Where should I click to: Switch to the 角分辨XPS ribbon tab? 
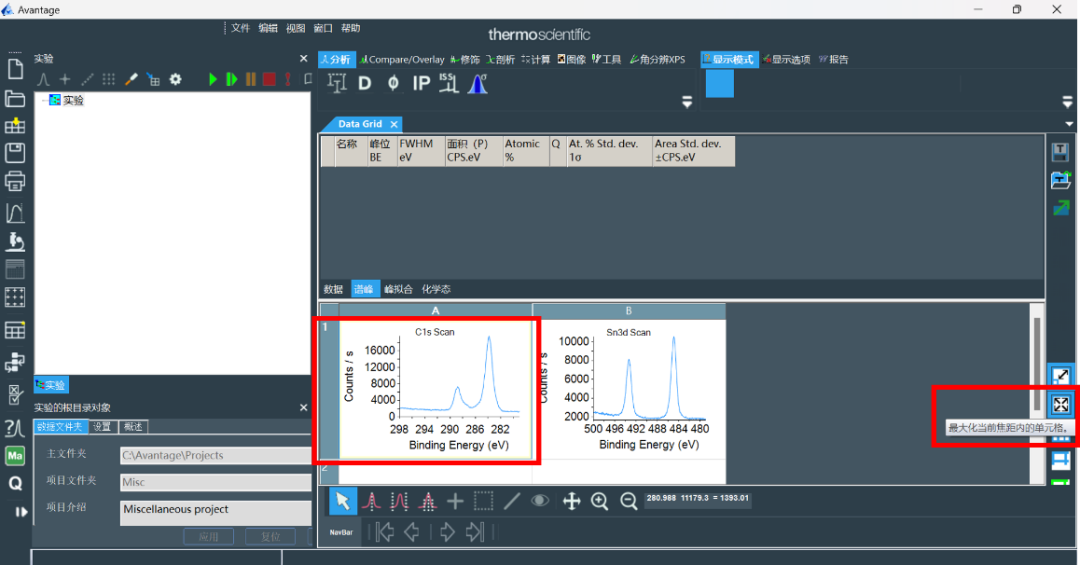pos(657,60)
